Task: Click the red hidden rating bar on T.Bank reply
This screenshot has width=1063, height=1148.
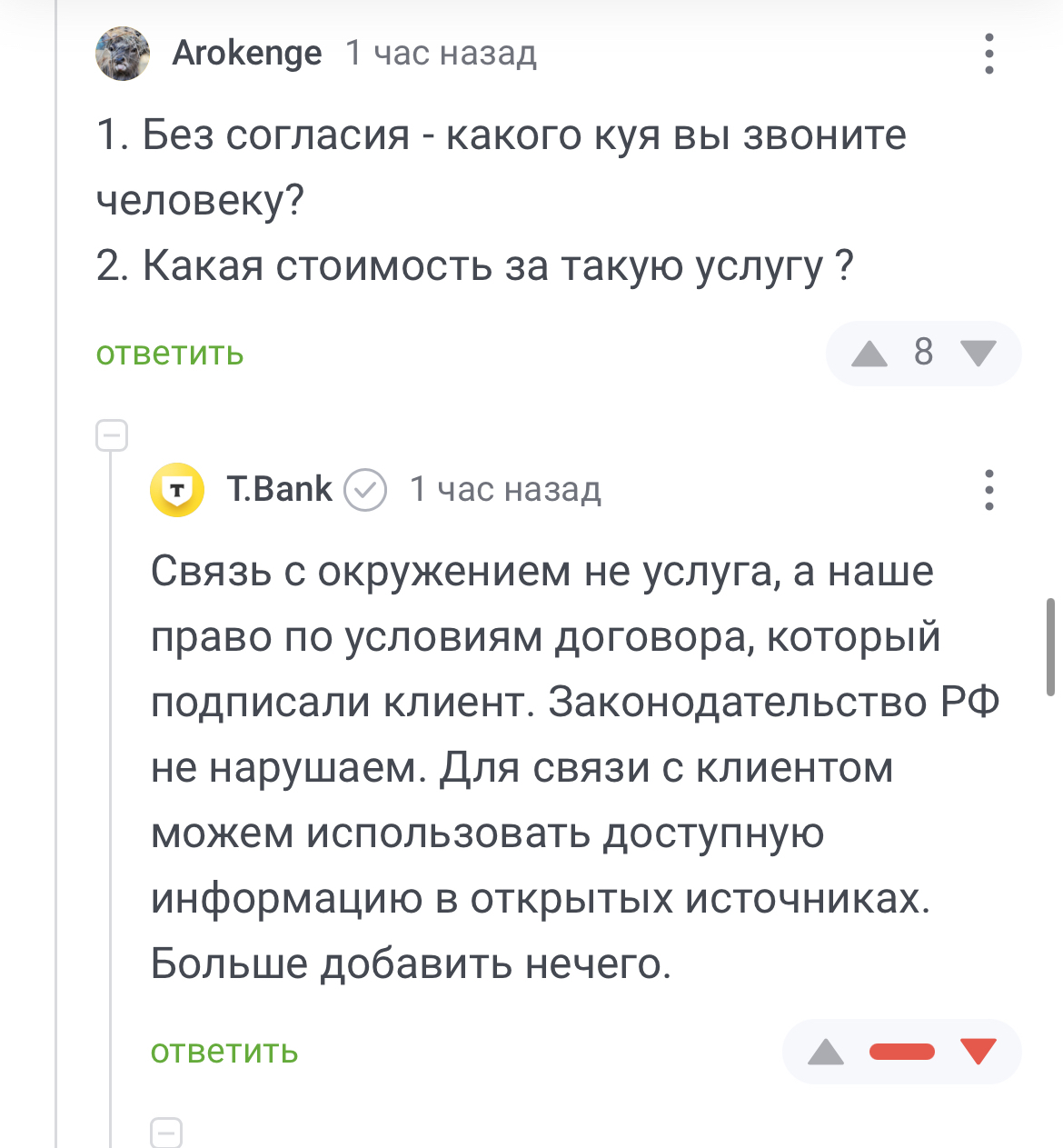Action: coord(901,1052)
